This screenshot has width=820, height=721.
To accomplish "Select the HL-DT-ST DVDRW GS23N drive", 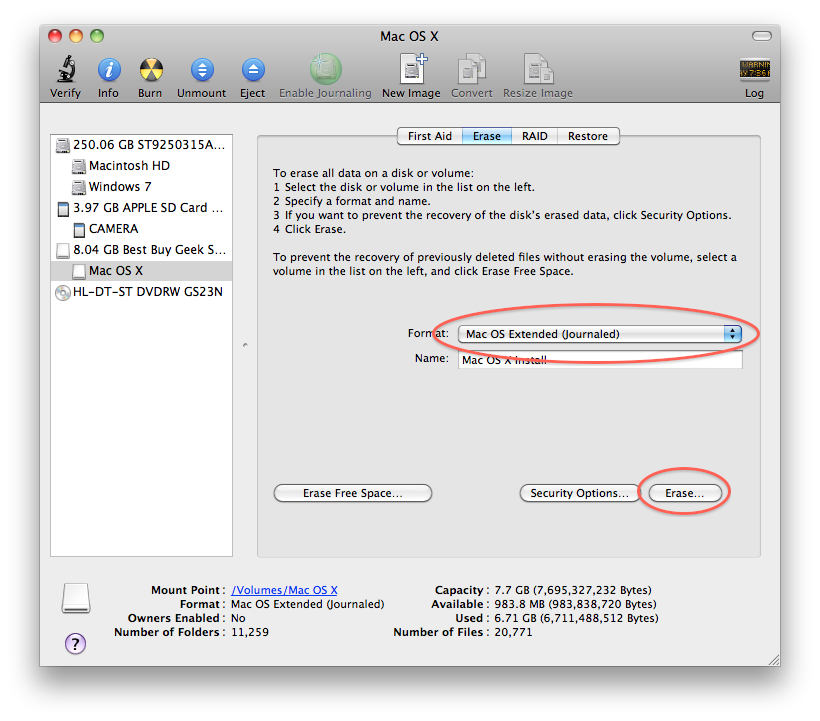I will 141,292.
